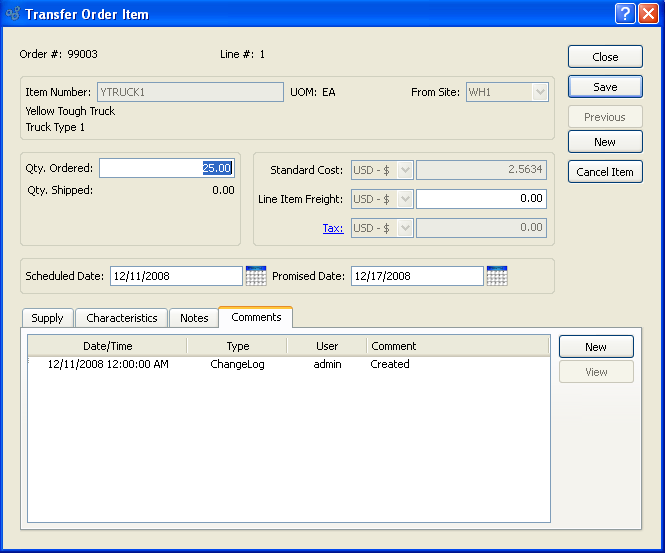This screenshot has width=665, height=553.
Task: Switch to the Supply tab
Action: 47,318
